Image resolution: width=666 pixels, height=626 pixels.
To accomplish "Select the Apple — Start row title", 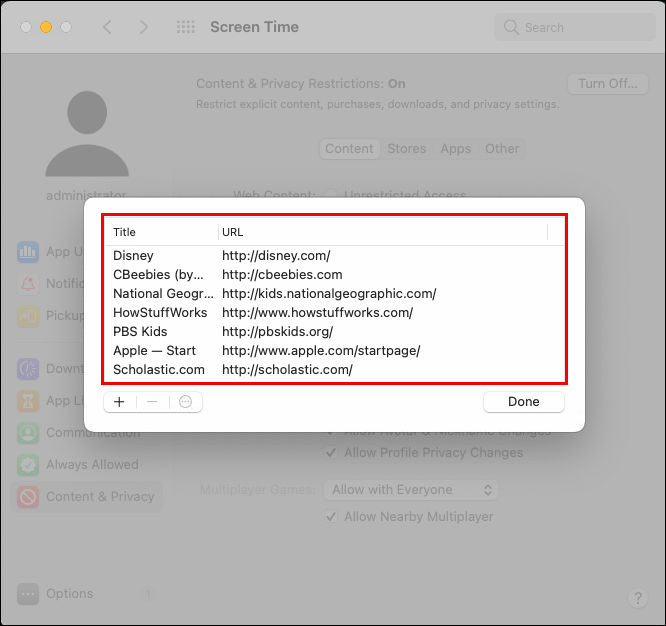I will coord(154,351).
